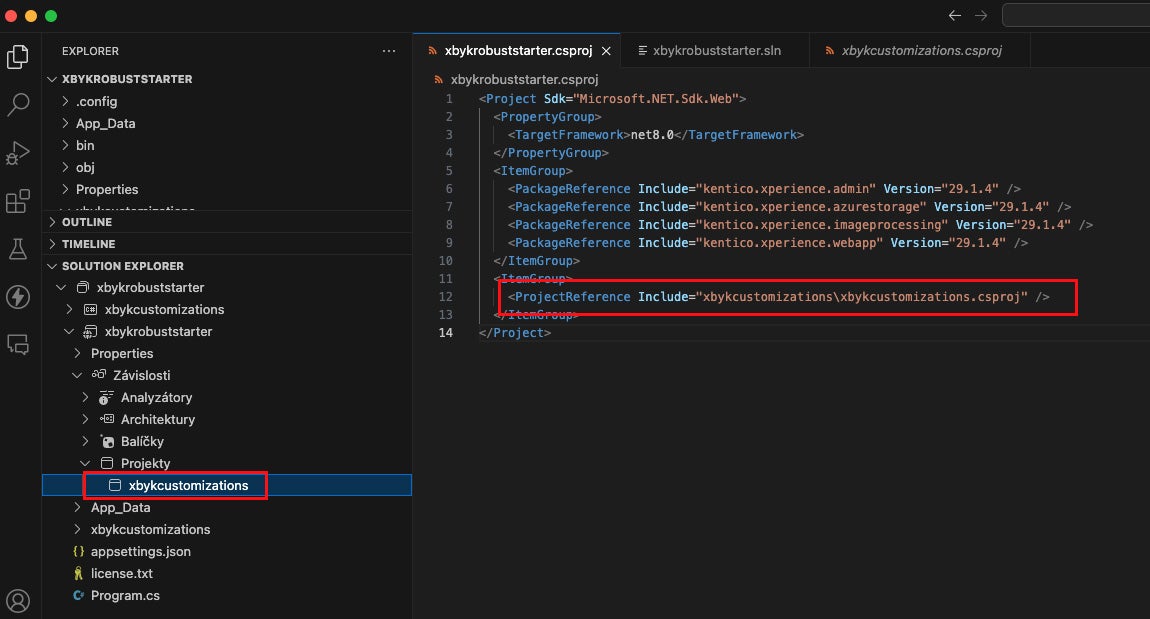This screenshot has width=1150, height=619.
Task: Select the Run and Debug icon
Action: [18, 152]
